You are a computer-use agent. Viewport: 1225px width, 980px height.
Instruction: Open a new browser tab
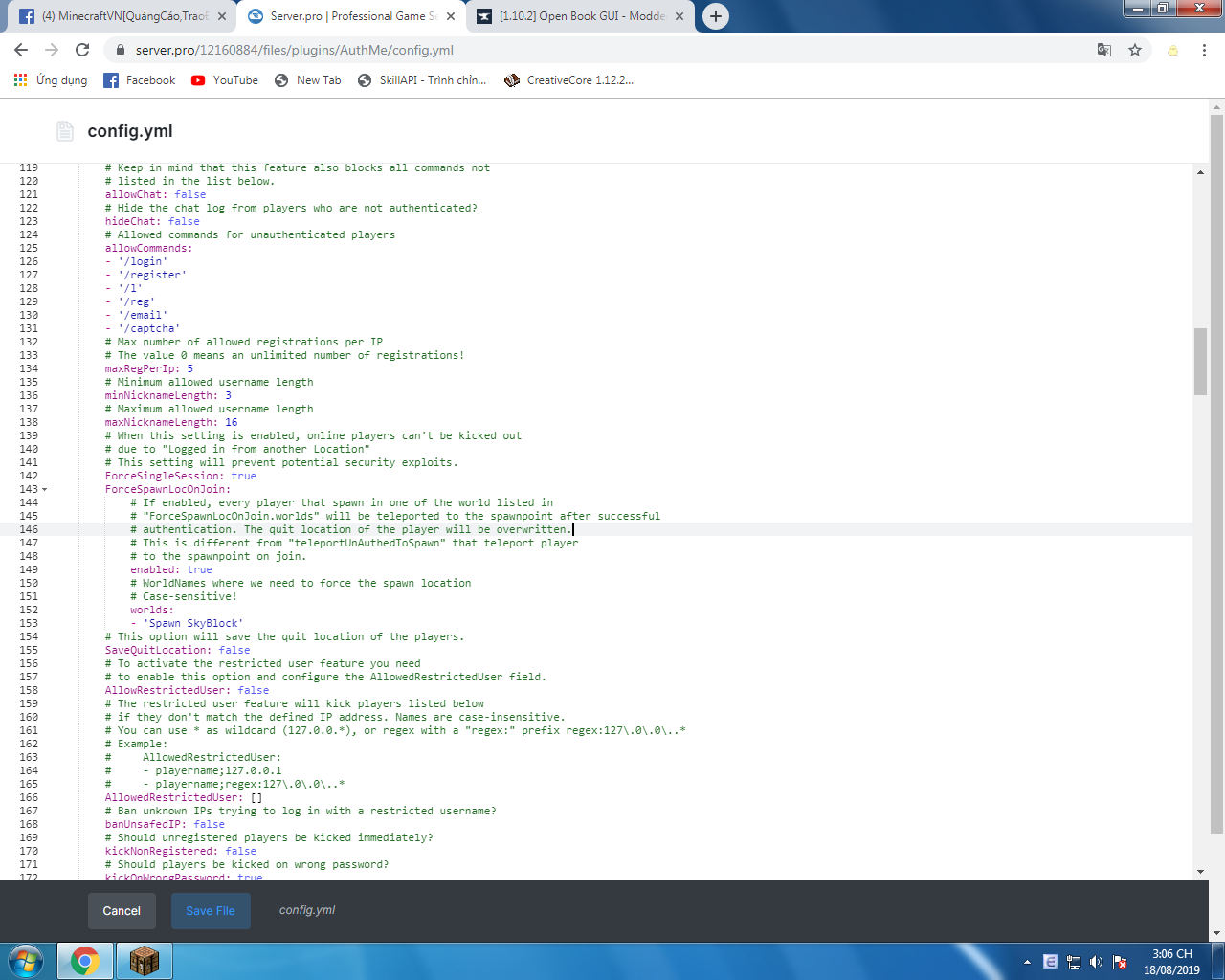pos(715,16)
